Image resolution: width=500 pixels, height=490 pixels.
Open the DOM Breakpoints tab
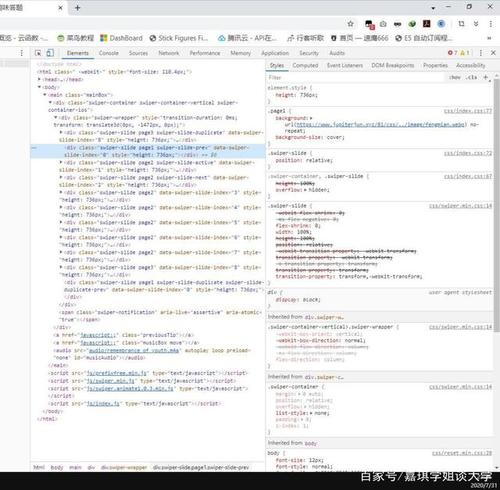pos(393,65)
